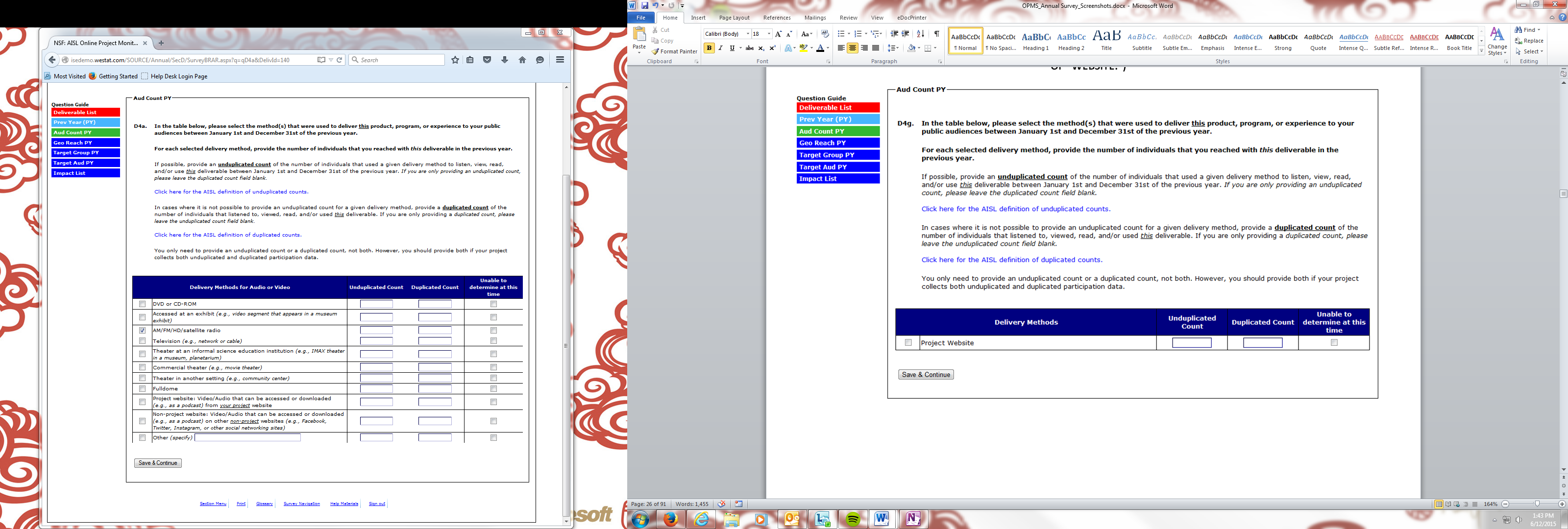
Task: Click the Word zoom slider handle
Action: pyautogui.click(x=1537, y=504)
